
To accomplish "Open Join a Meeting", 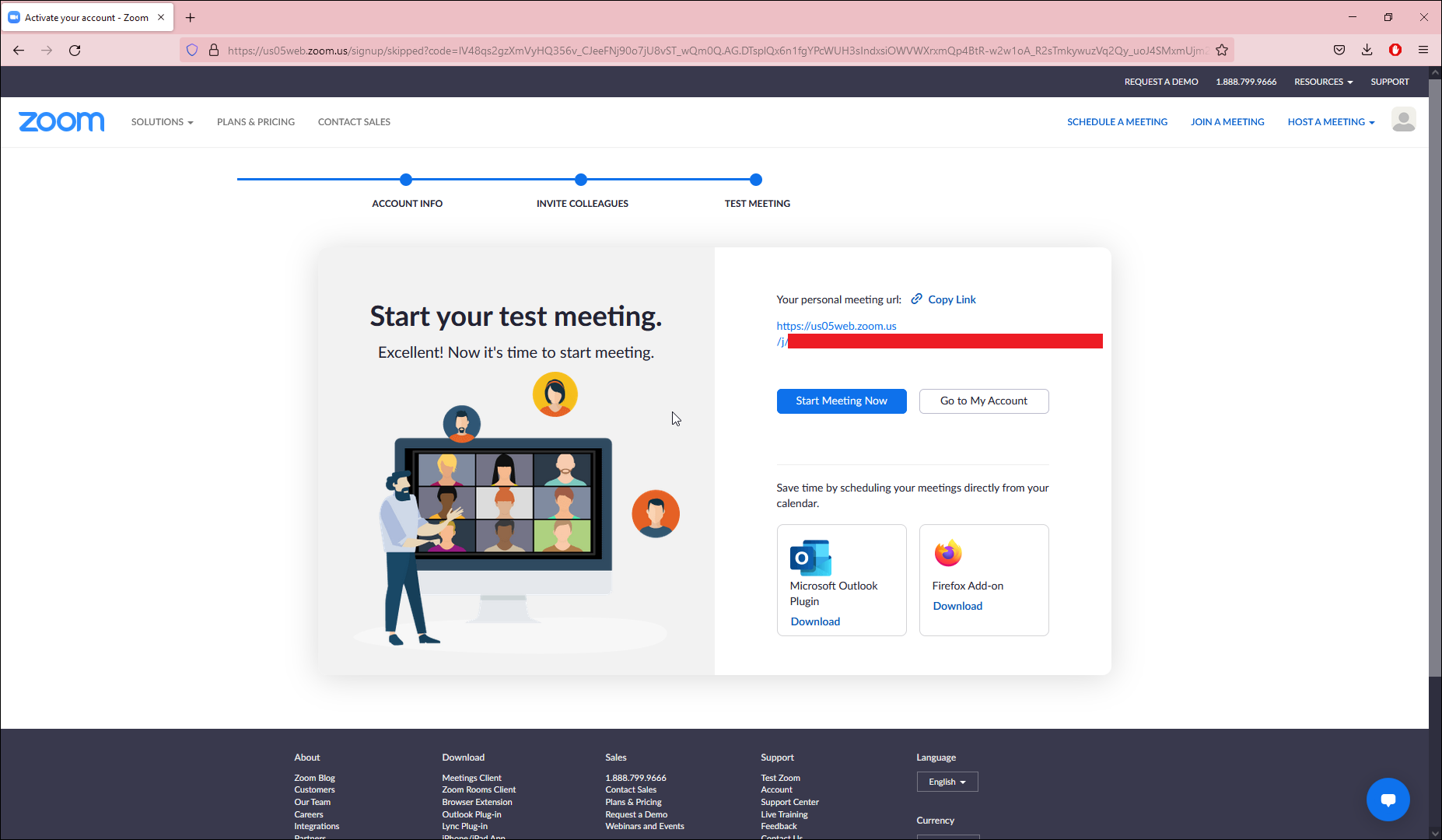I will point(1227,122).
